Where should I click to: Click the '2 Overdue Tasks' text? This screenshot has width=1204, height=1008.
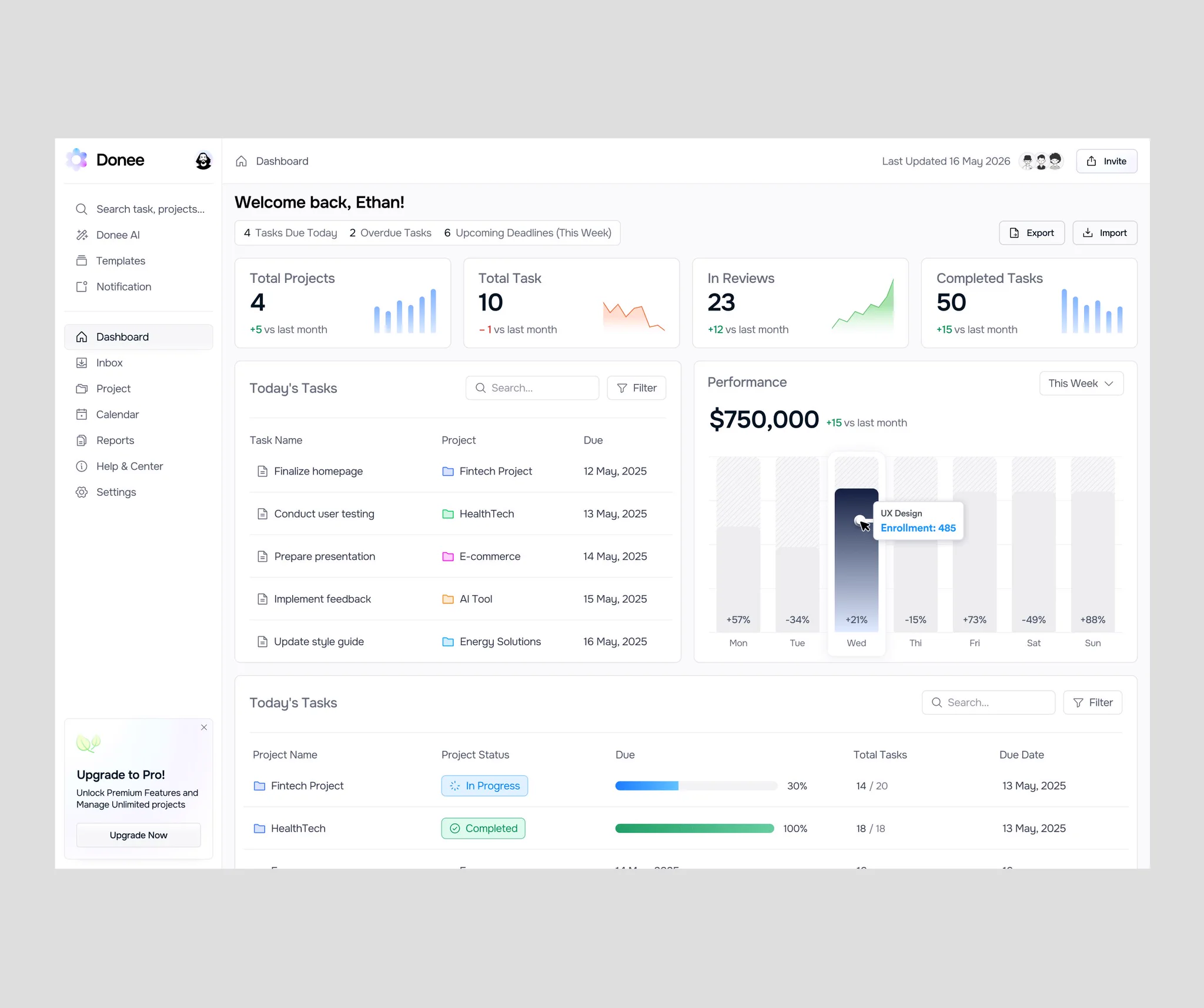[390, 233]
